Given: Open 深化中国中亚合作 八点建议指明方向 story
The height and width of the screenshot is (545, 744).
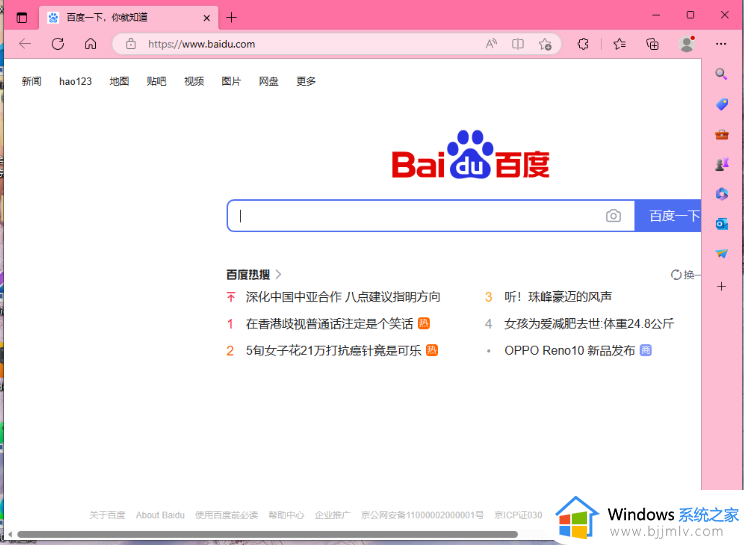Looking at the screenshot, I should [343, 297].
